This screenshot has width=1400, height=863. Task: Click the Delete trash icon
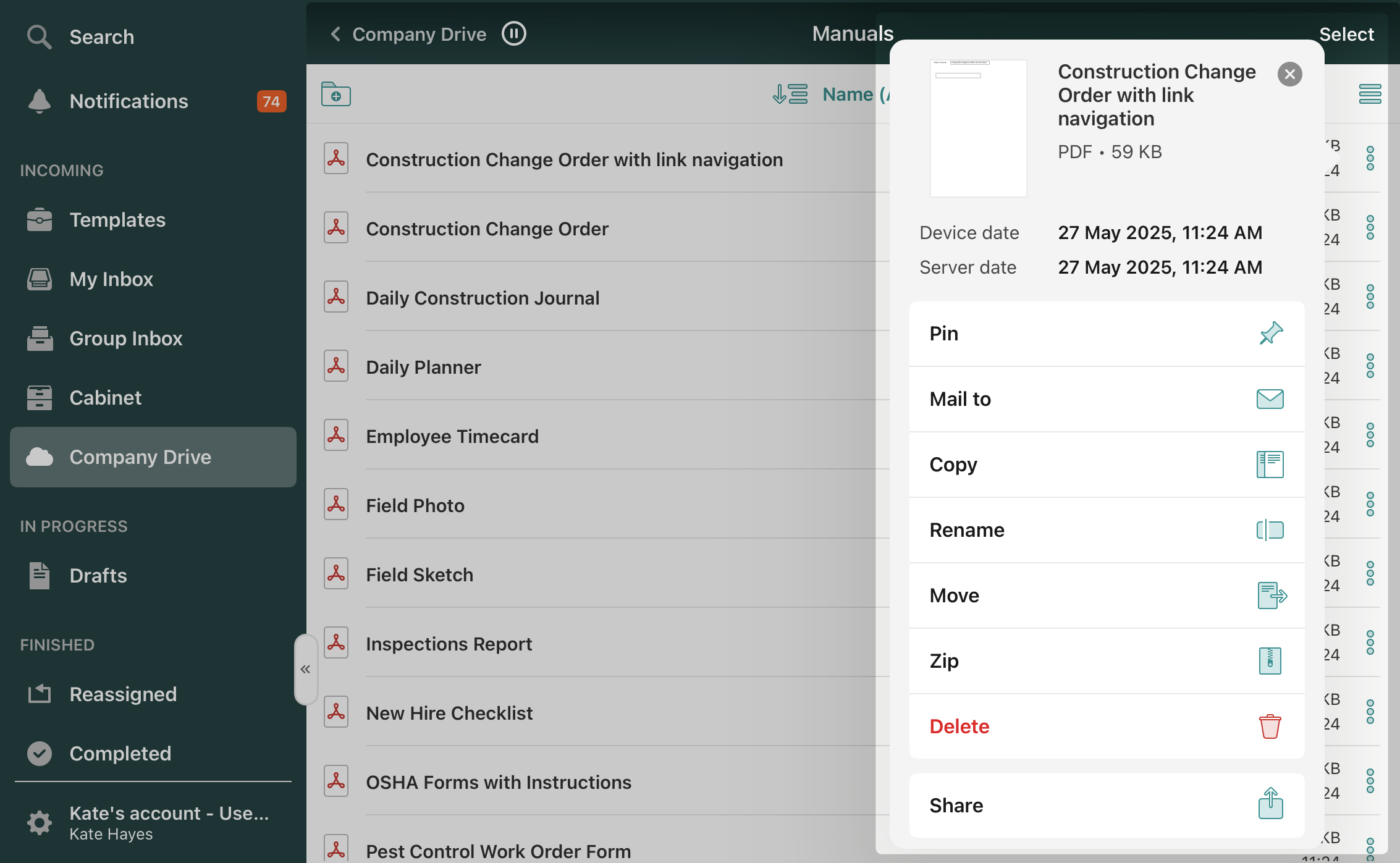(1270, 726)
